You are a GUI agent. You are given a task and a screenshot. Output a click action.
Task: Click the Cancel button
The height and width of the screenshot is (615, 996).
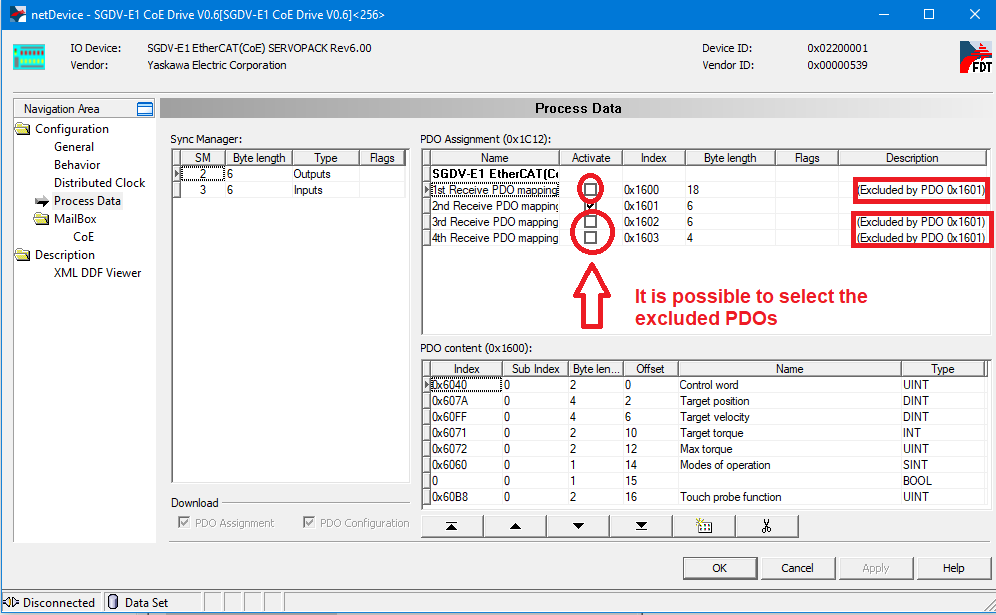797,568
